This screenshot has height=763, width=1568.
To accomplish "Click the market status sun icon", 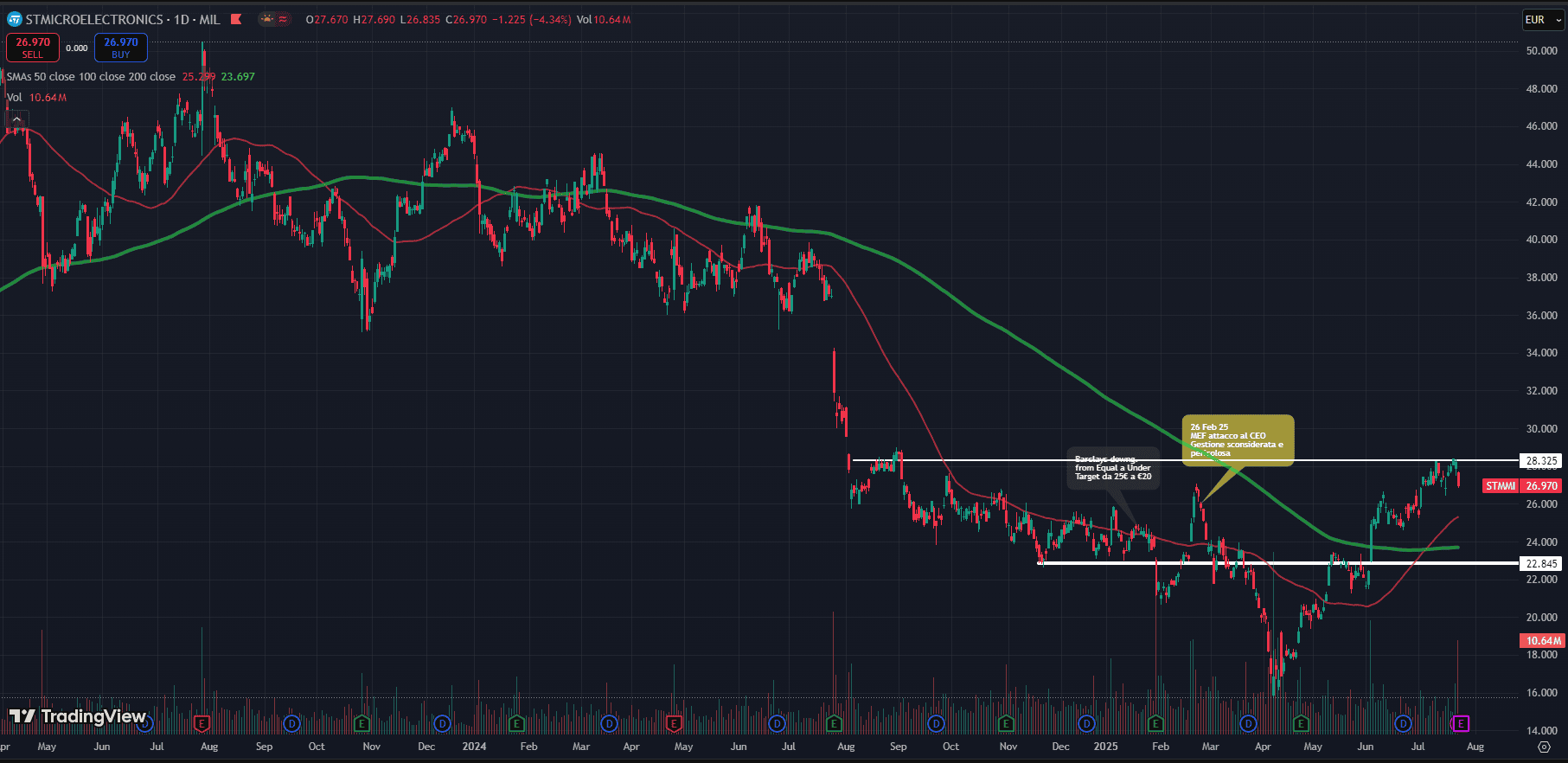I will 266,19.
